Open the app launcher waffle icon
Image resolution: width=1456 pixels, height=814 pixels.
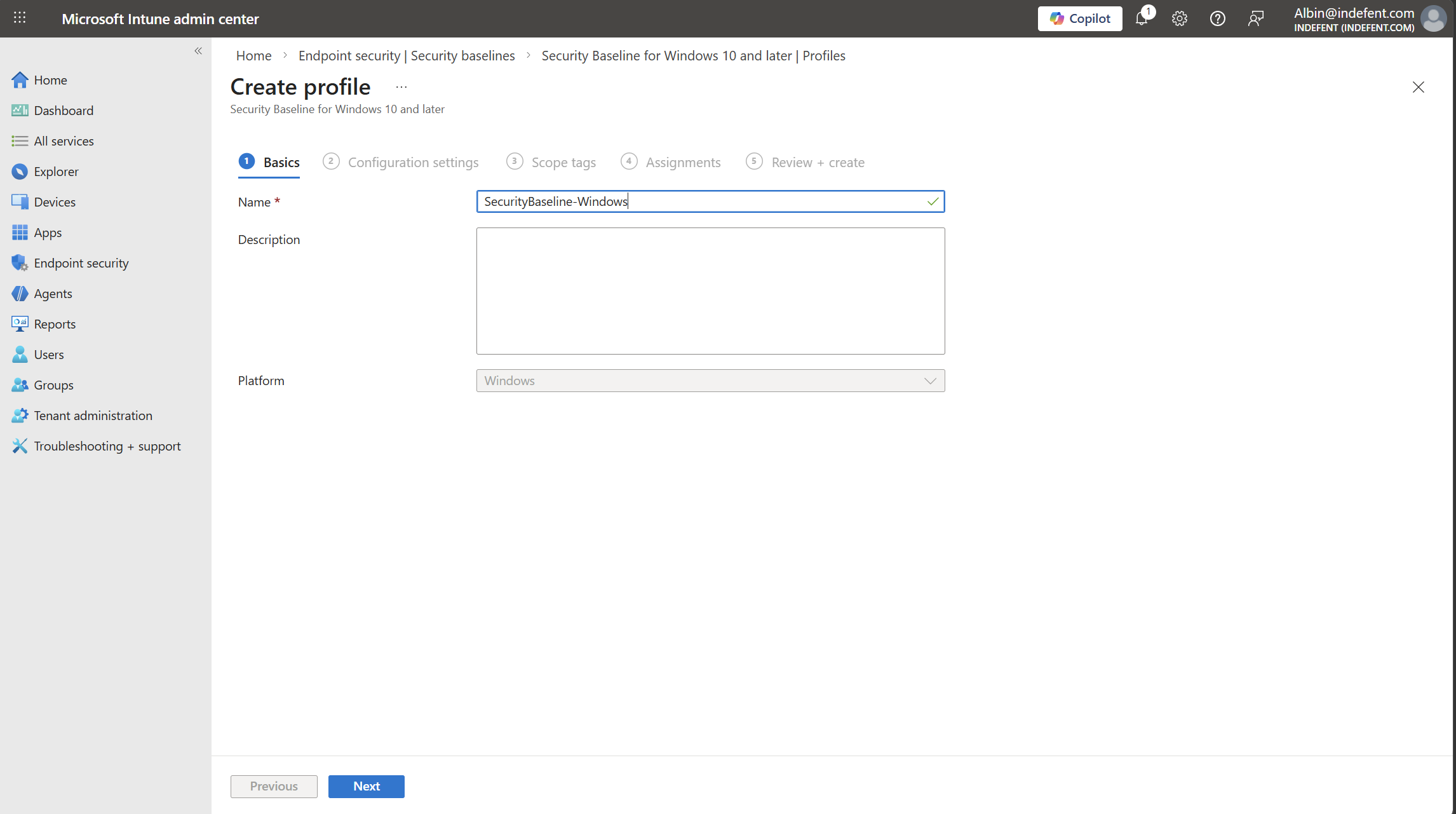point(20,18)
